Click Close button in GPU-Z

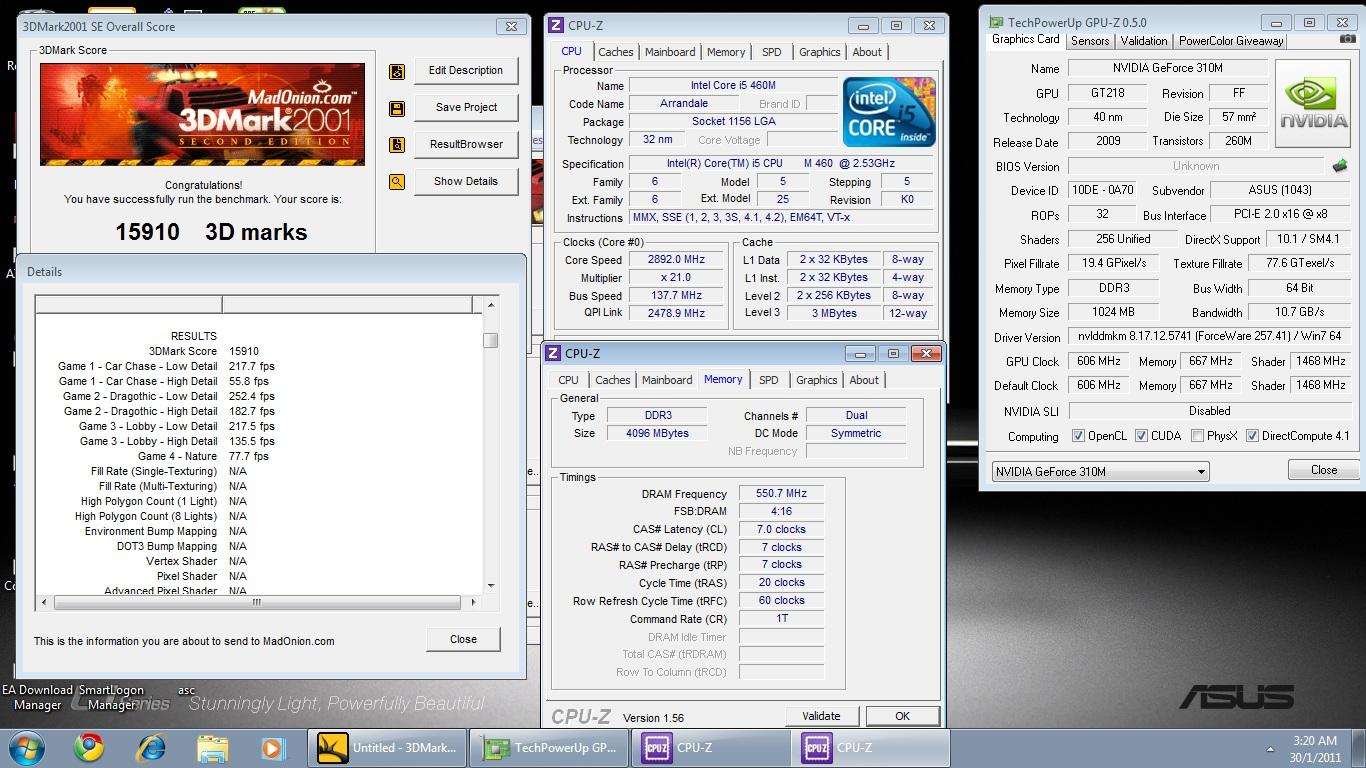[1324, 470]
